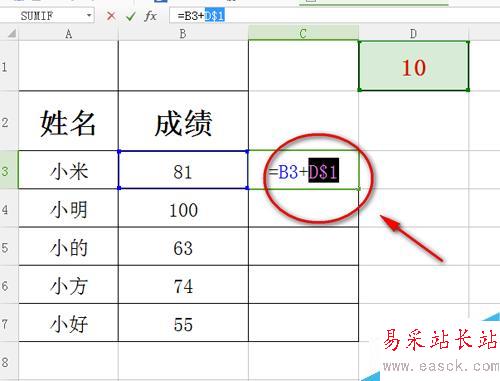Click cell with score 55
The width and height of the screenshot is (500, 381).
point(183,323)
